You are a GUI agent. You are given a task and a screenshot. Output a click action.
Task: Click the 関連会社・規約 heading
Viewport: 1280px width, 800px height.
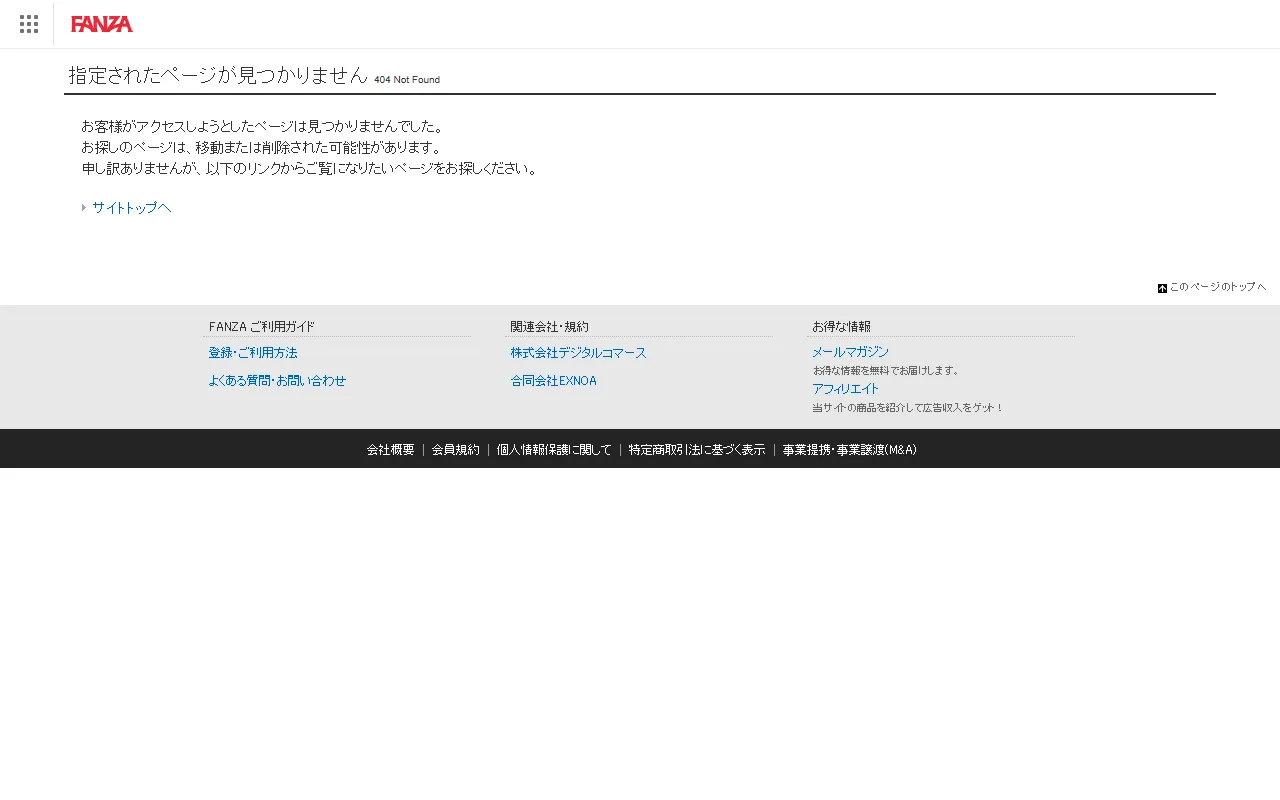click(x=549, y=326)
